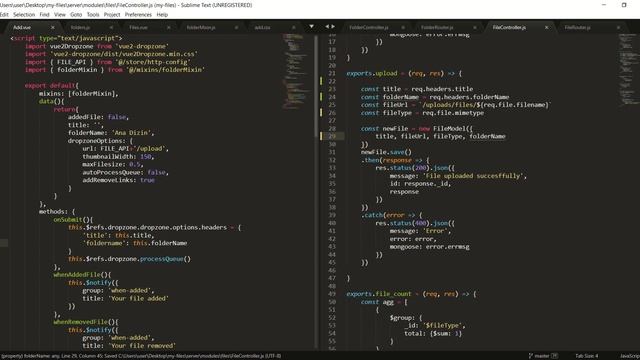Click 'mongoose: error.errmsg' on line 43
Screen dimensions: 640x360
(x=429, y=247)
